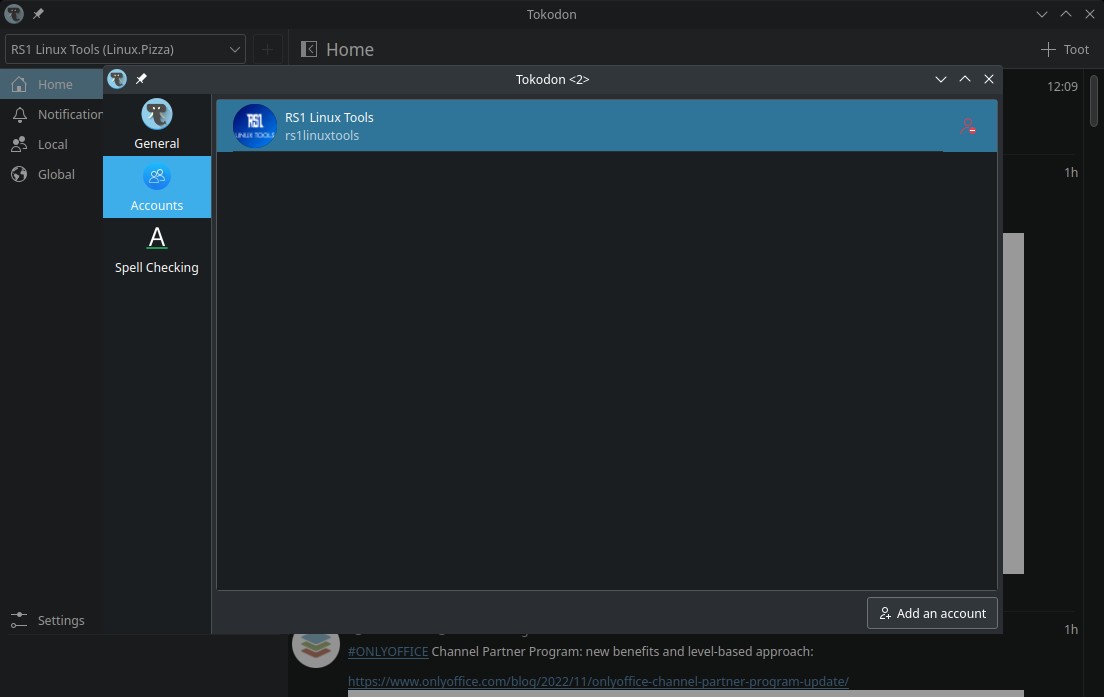This screenshot has height=697, width=1104.
Task: Go to Home timeline in sidebar
Action: (51, 84)
